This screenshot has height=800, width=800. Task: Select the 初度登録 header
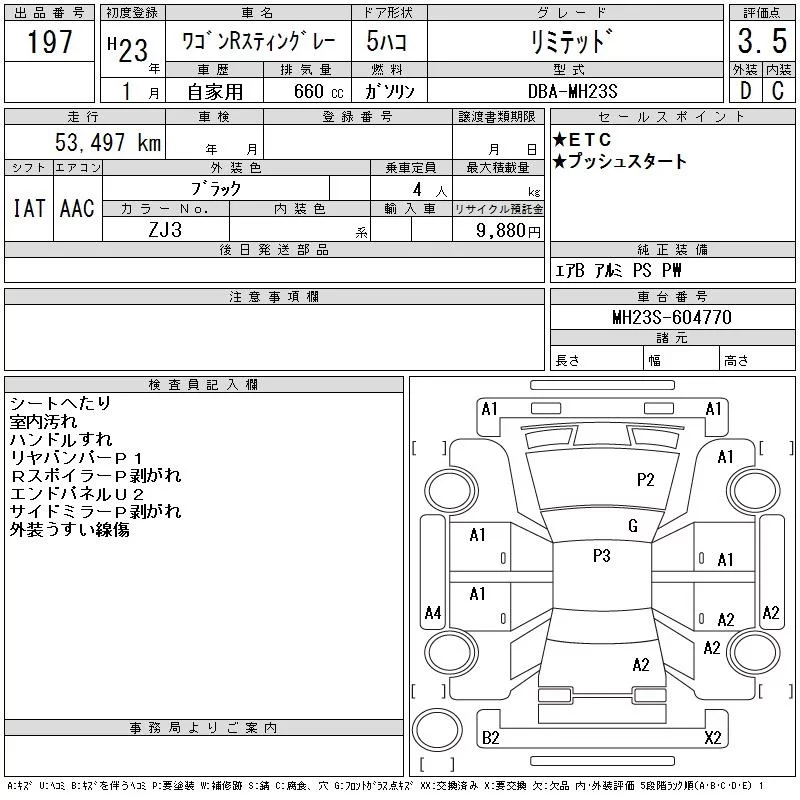[132, 13]
